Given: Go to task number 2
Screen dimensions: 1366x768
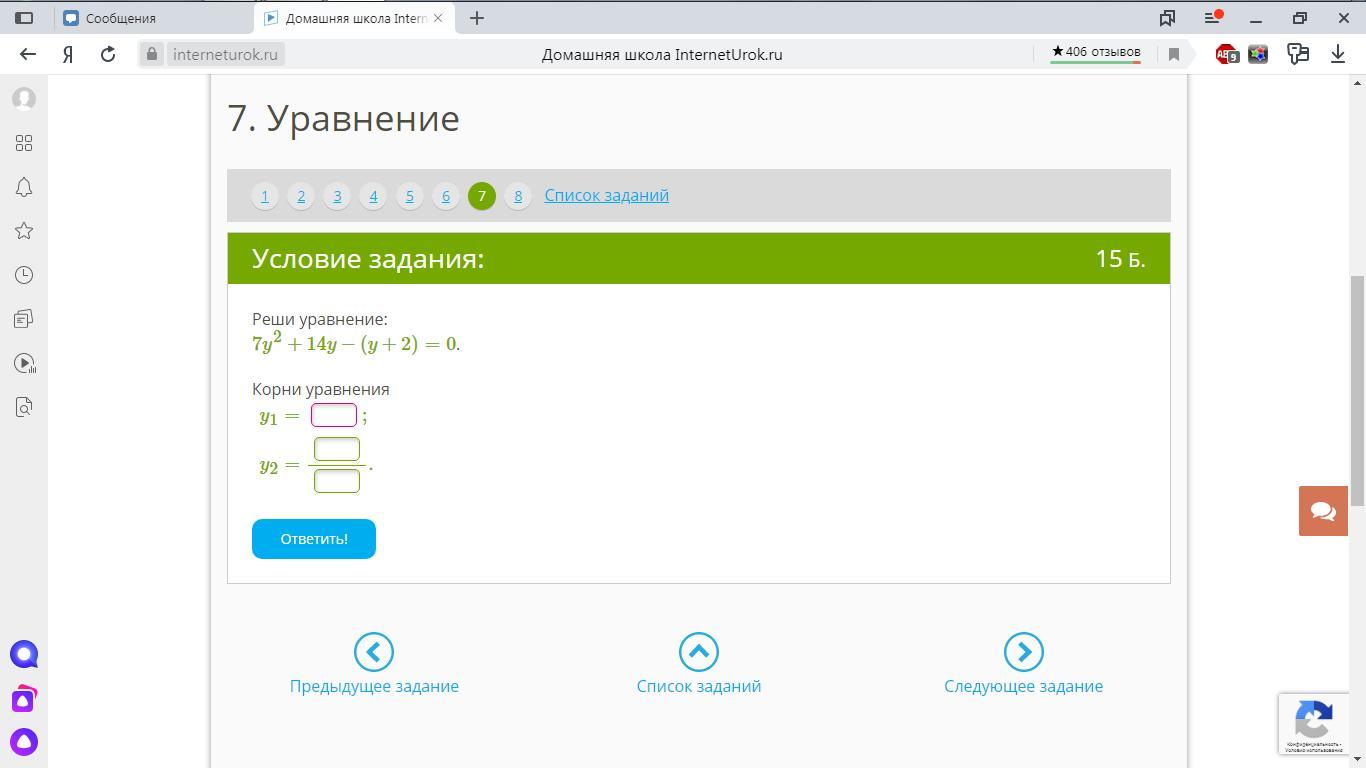Looking at the screenshot, I should (301, 196).
